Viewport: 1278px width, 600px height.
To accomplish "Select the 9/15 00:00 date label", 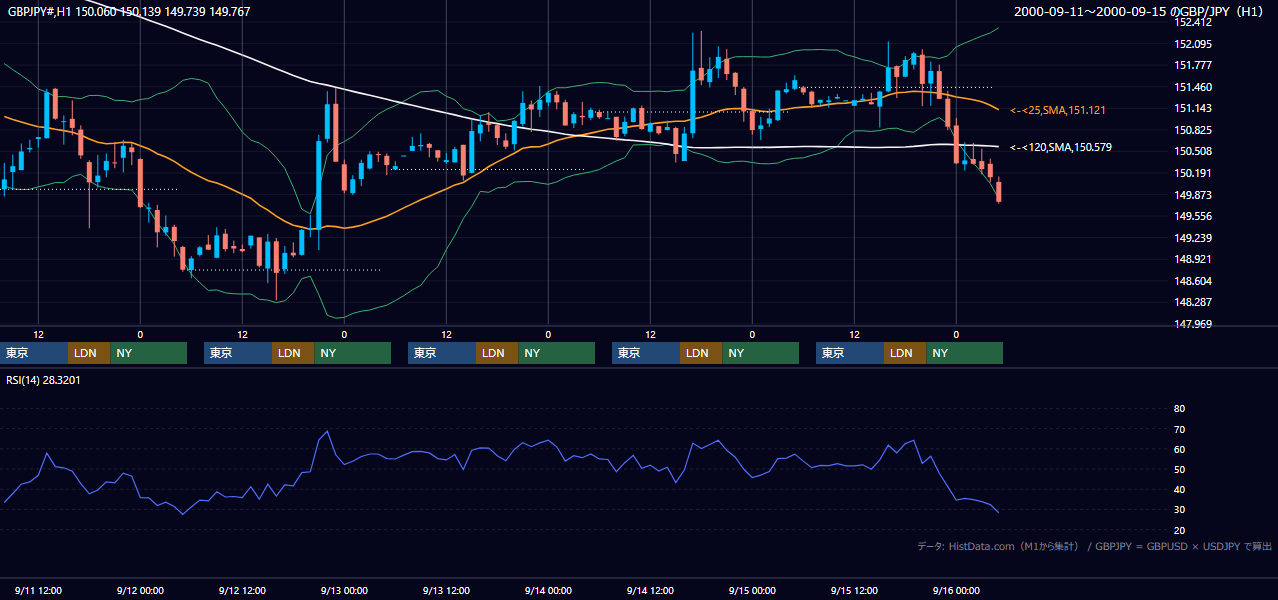I will (x=753, y=590).
